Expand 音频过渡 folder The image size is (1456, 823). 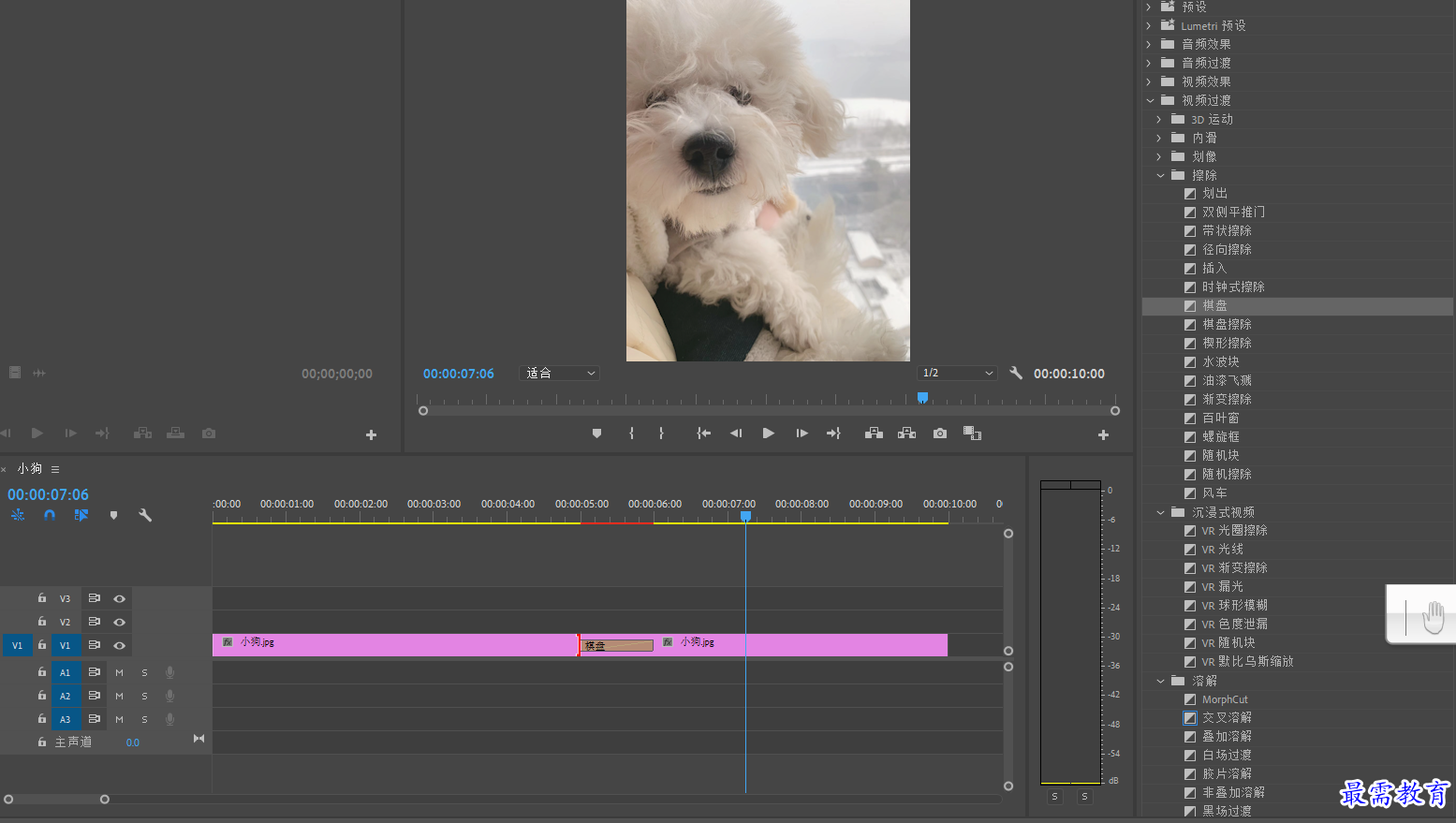point(1149,63)
